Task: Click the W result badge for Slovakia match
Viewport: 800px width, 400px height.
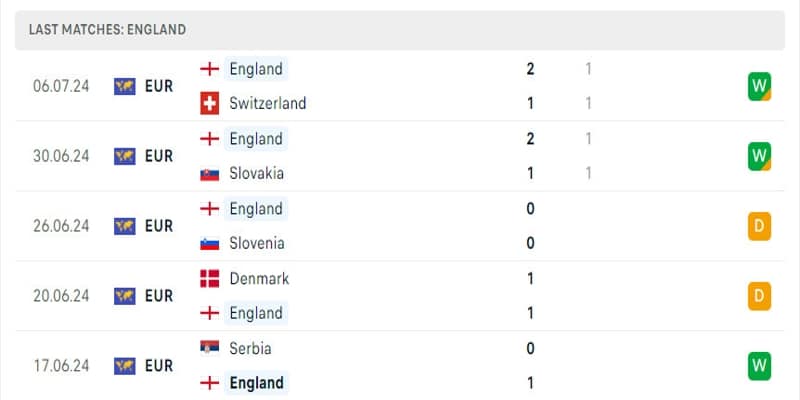Action: point(759,156)
